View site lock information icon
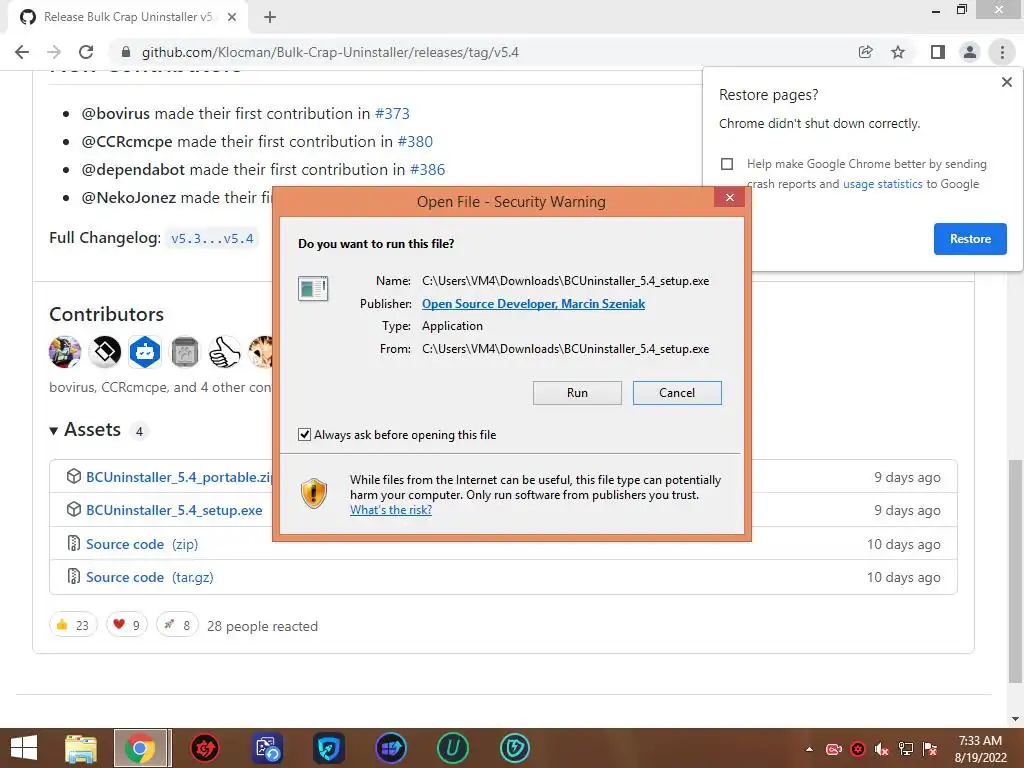This screenshot has height=768, width=1024. tap(126, 52)
